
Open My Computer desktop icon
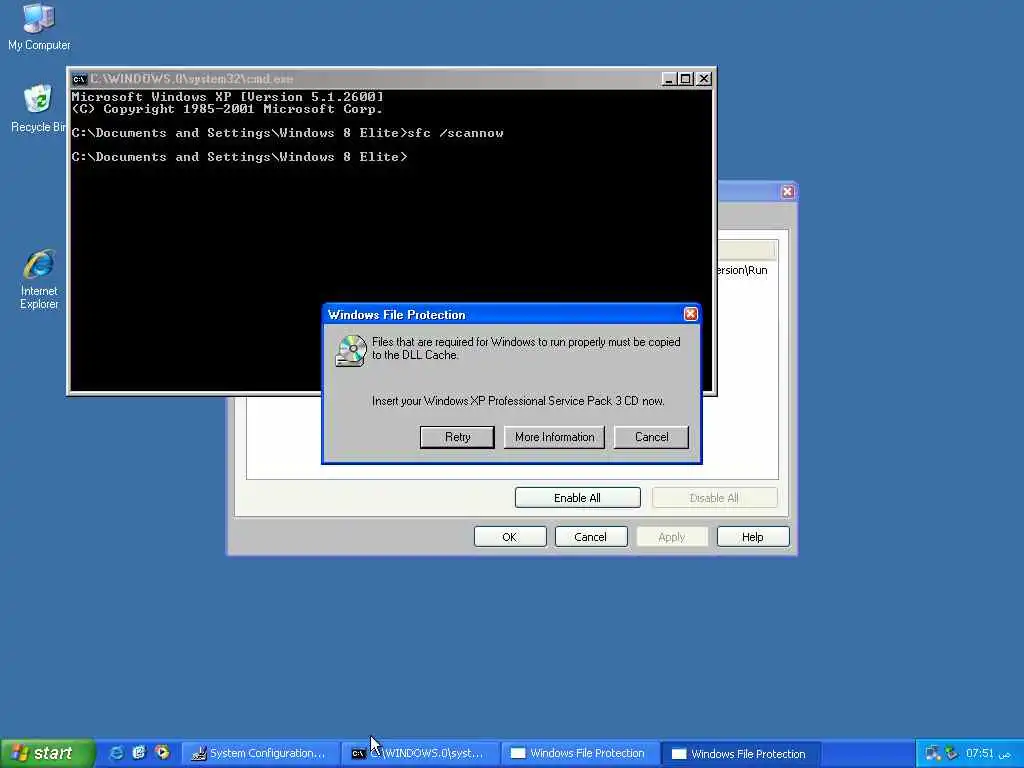point(39,26)
